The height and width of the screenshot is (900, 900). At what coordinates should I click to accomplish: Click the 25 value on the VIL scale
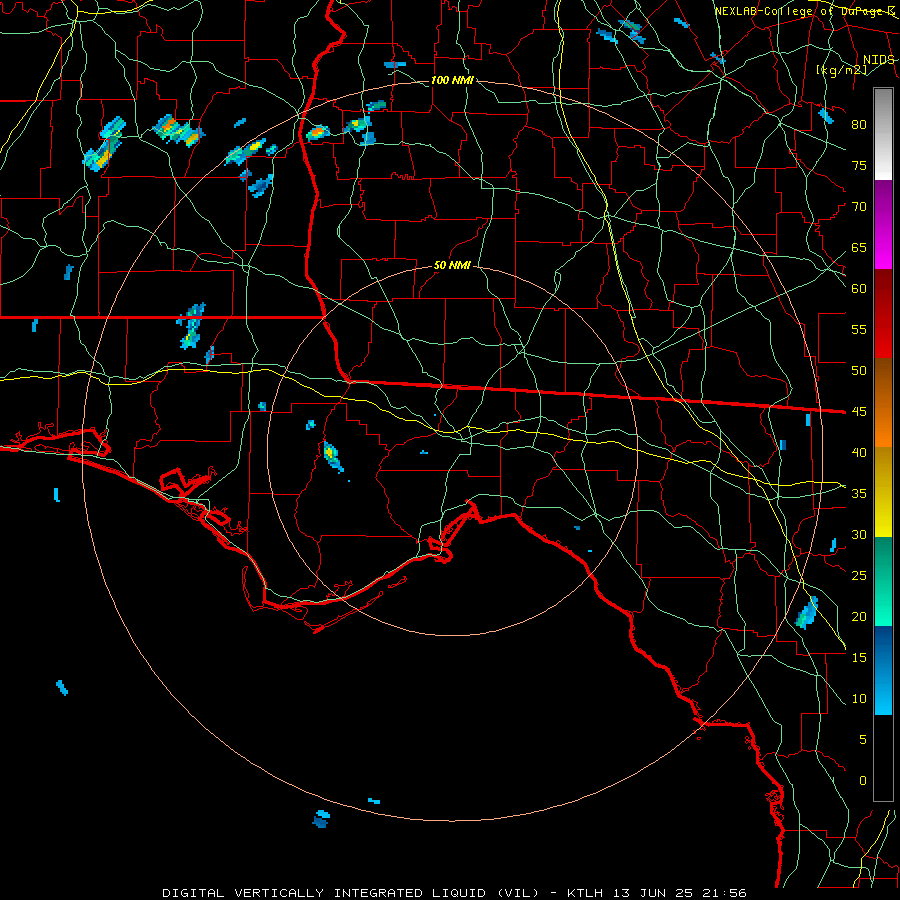[859, 576]
